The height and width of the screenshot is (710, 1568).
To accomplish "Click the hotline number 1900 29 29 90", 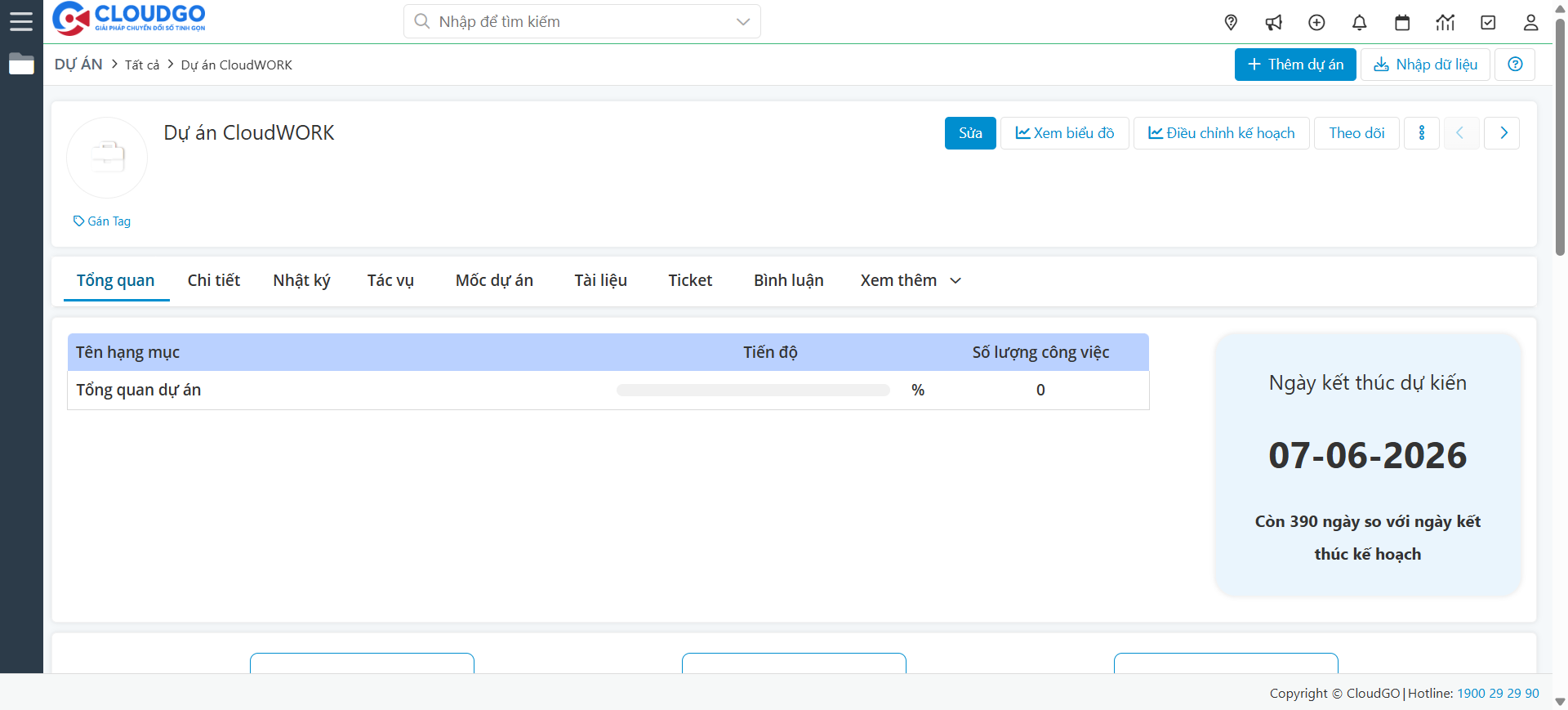I will pos(1498,694).
